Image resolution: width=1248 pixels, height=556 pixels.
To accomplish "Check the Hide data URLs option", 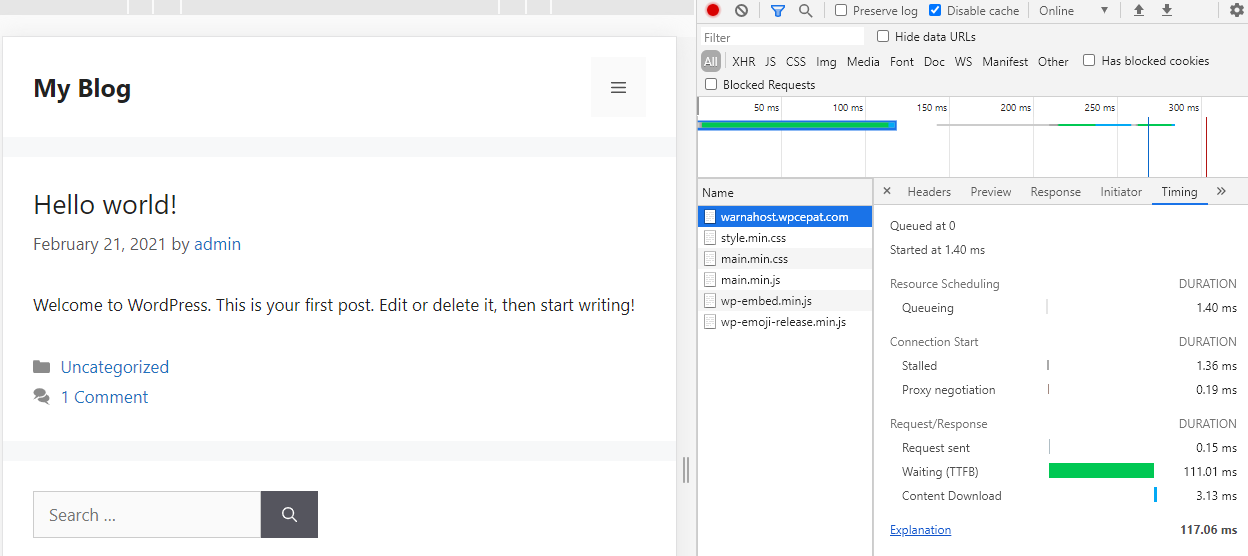I will tap(883, 37).
